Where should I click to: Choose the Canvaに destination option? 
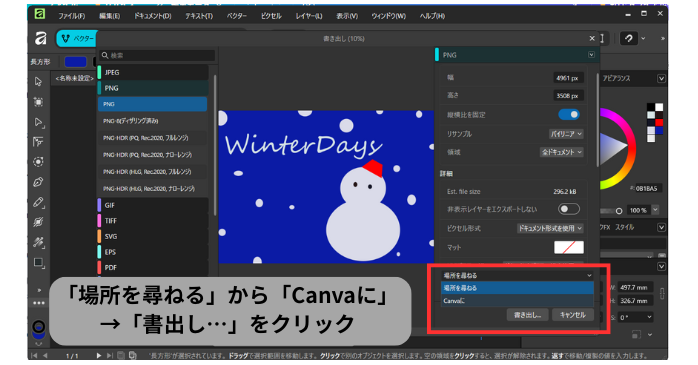[517, 301]
